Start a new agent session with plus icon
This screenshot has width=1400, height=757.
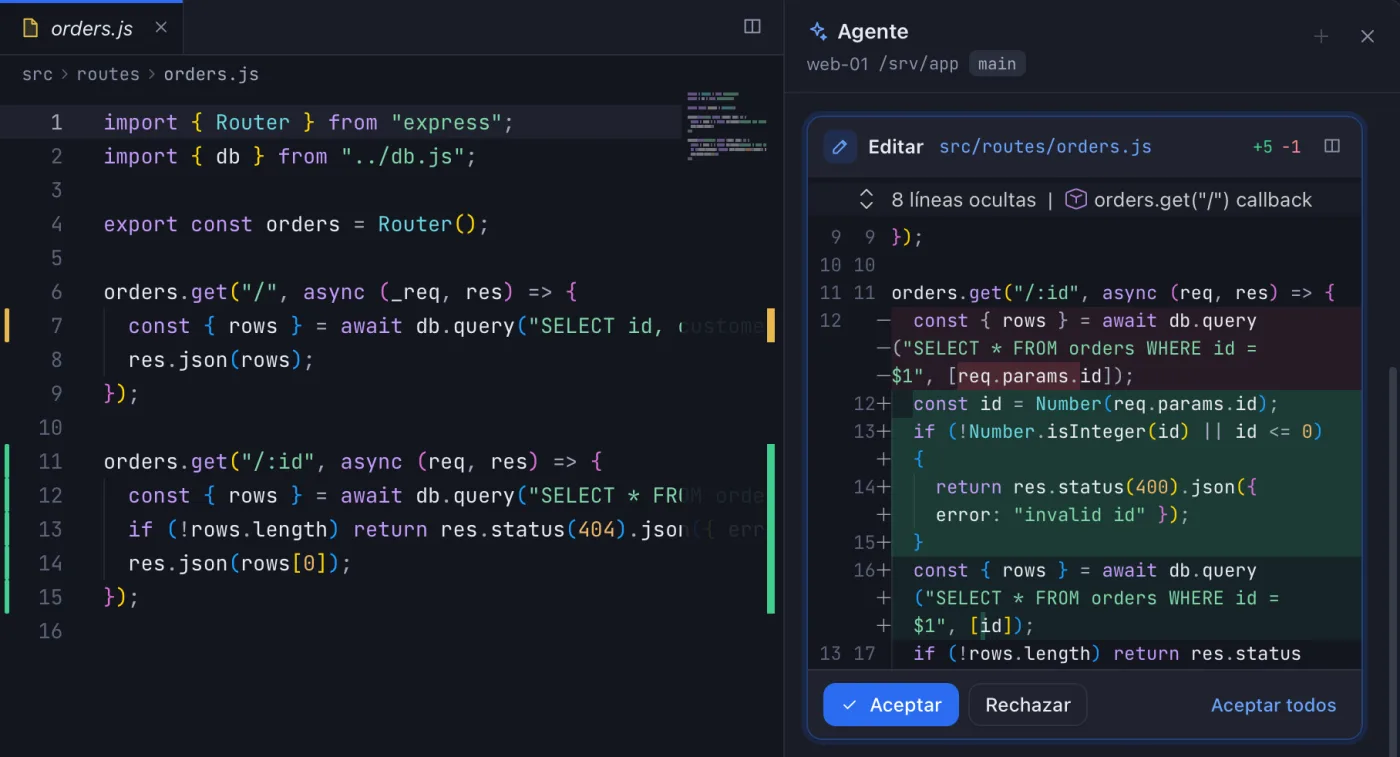pos(1321,36)
